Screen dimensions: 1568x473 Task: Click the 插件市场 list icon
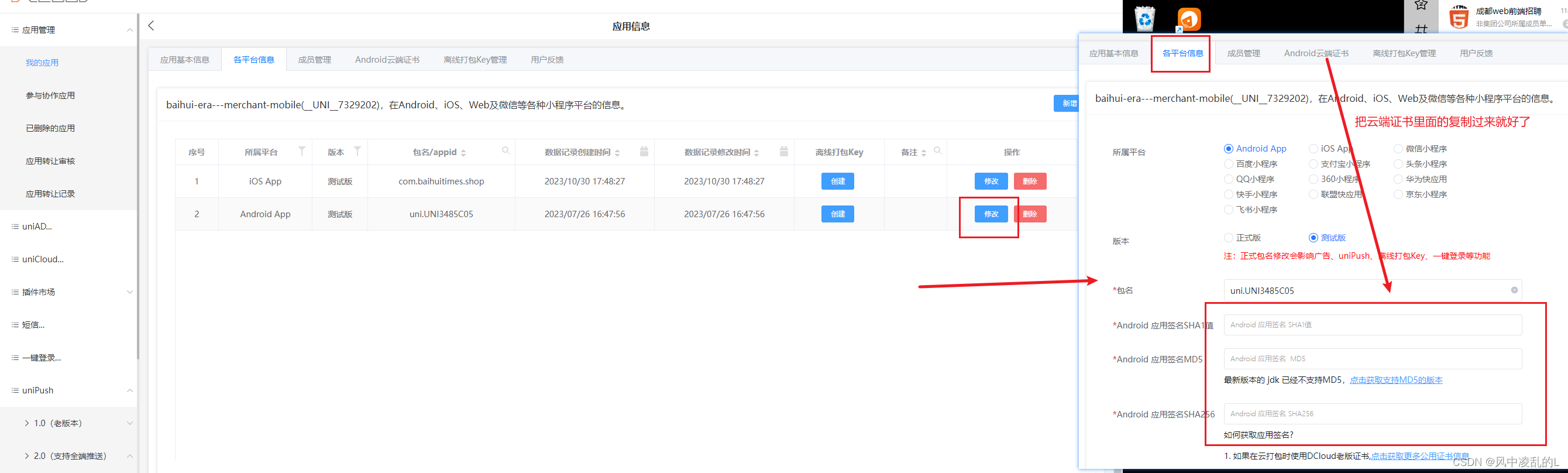click(15, 292)
